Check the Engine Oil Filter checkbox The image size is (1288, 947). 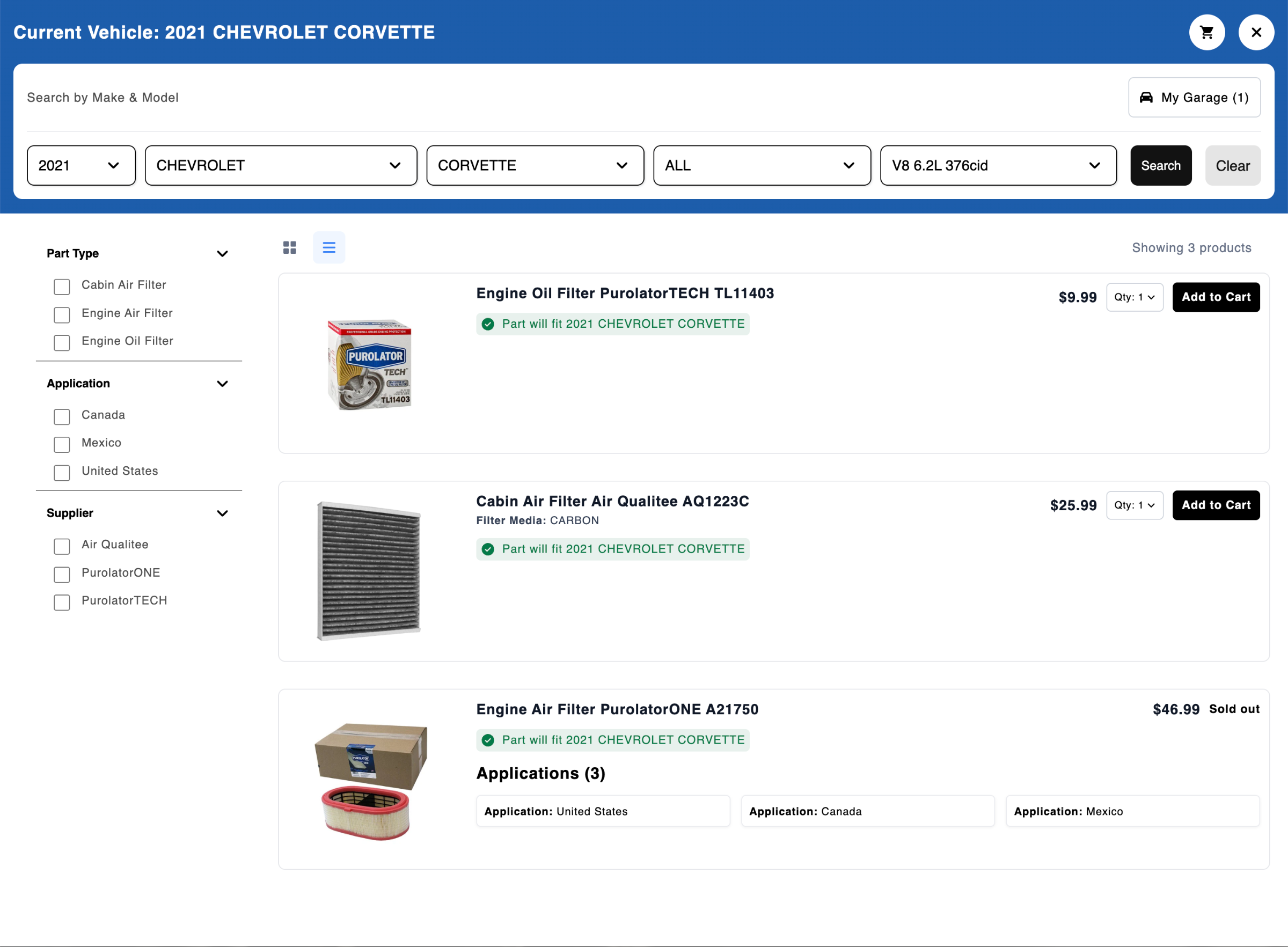click(62, 343)
